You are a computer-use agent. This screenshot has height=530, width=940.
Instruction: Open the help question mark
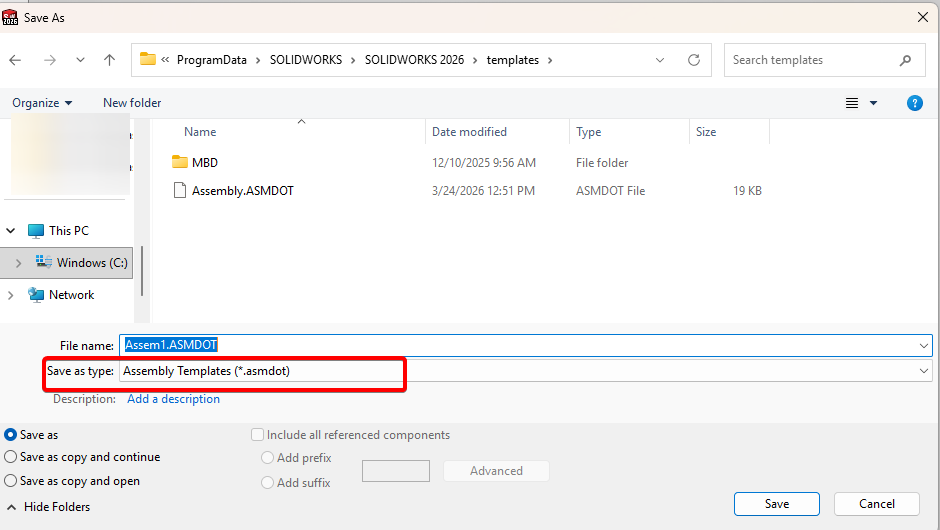point(915,103)
